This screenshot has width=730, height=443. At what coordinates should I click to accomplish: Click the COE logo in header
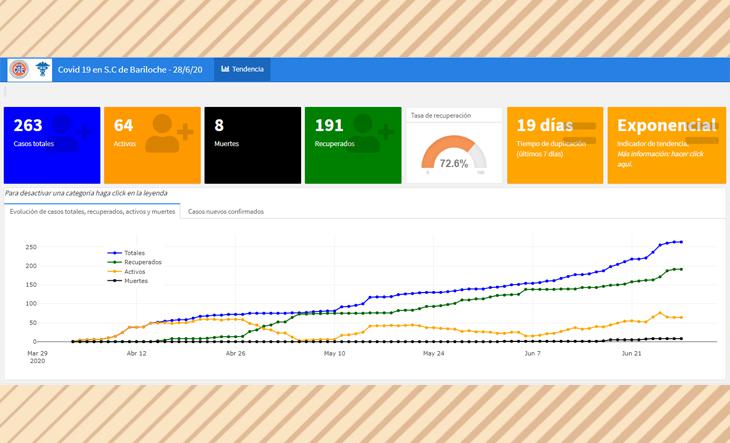tap(18, 69)
